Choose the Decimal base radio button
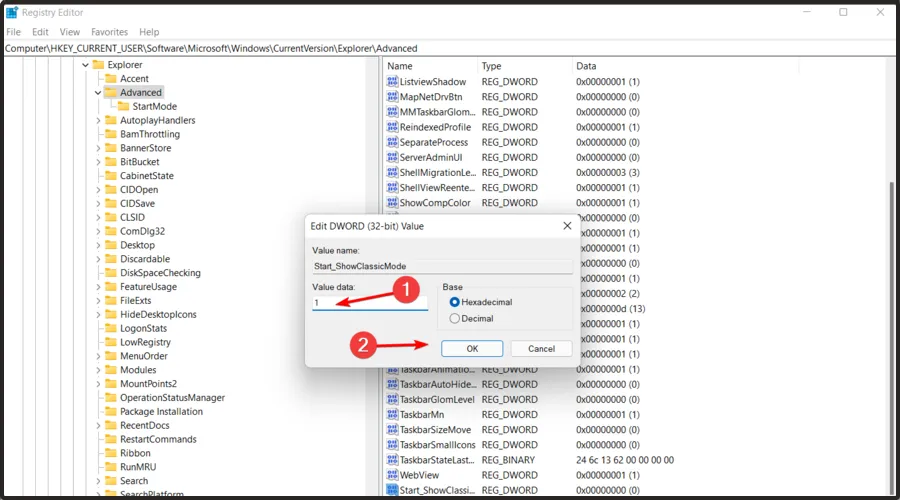900x500 pixels. [455, 319]
